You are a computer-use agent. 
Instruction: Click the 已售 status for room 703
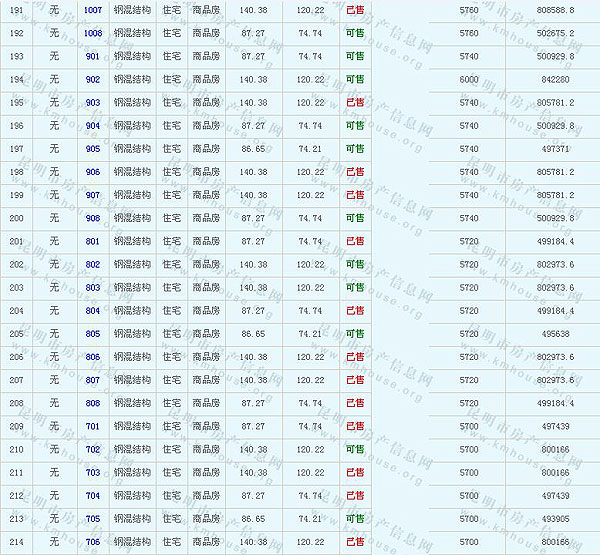(355, 473)
